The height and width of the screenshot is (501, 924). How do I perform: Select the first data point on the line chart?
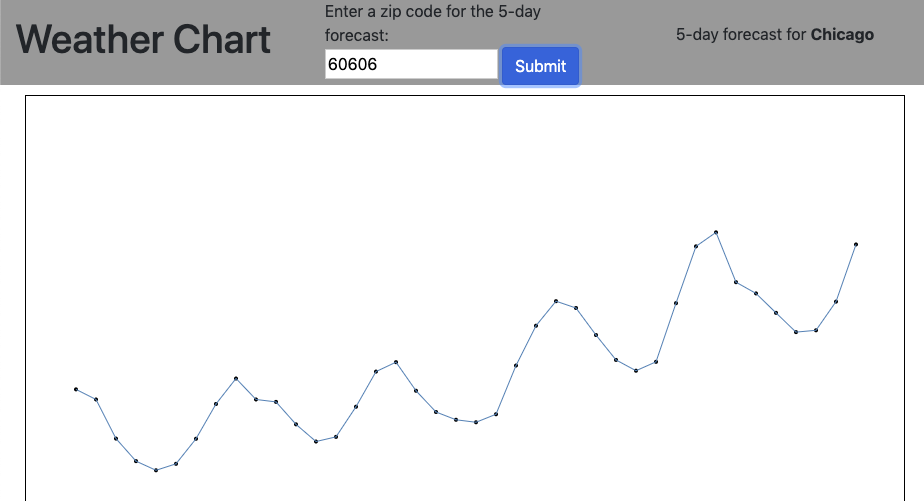pos(76,390)
